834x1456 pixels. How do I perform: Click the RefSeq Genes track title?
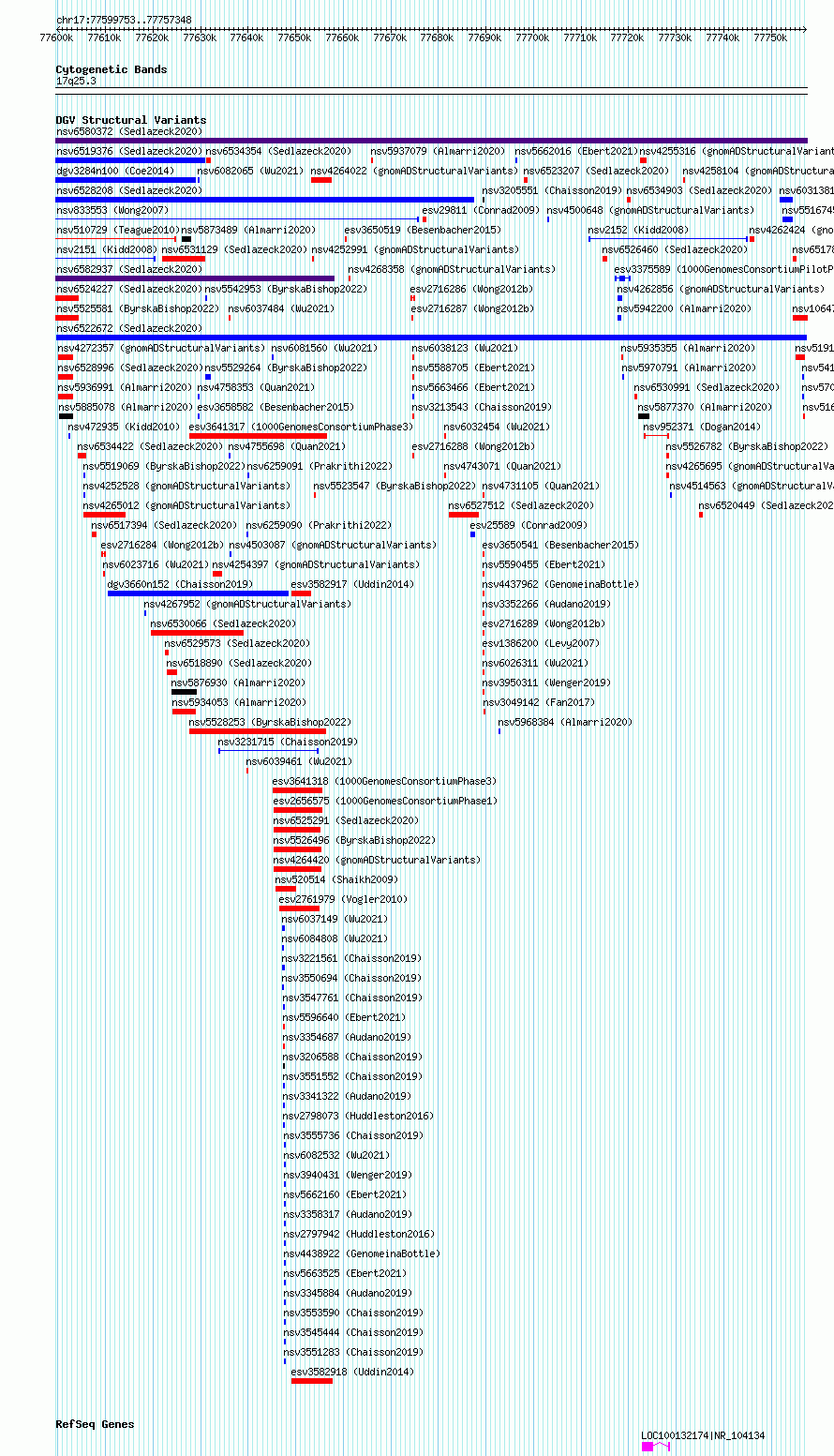[x=95, y=1424]
